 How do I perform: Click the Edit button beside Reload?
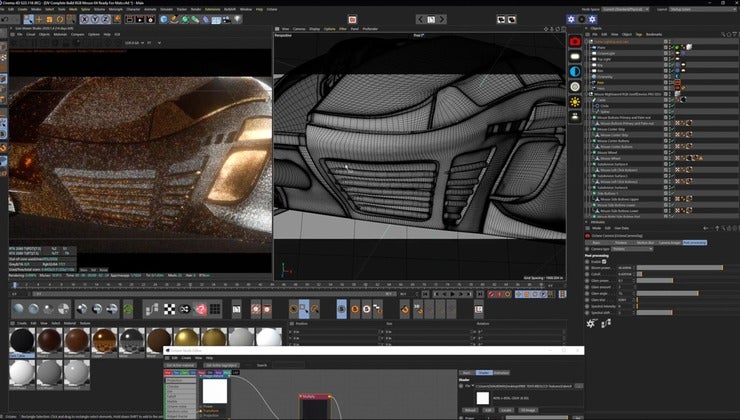click(x=488, y=410)
